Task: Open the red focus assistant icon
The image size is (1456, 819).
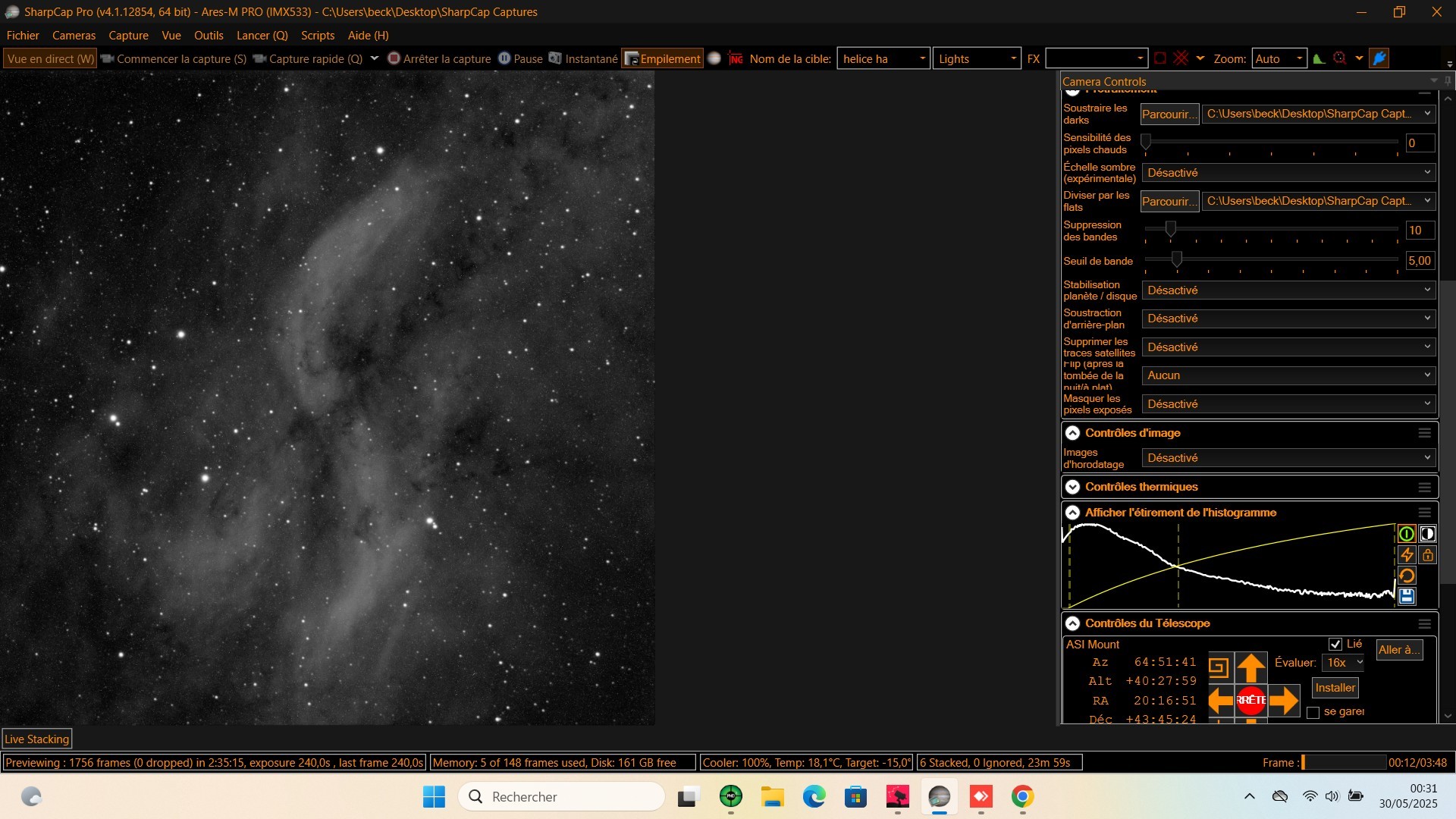Action: (x=1340, y=58)
